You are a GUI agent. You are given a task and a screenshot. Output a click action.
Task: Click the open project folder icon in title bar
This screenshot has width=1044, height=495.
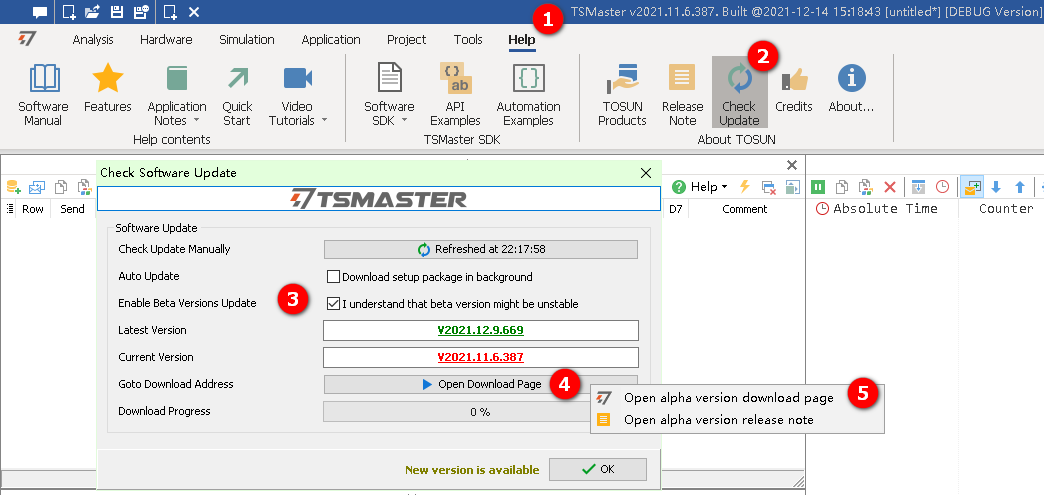point(93,11)
